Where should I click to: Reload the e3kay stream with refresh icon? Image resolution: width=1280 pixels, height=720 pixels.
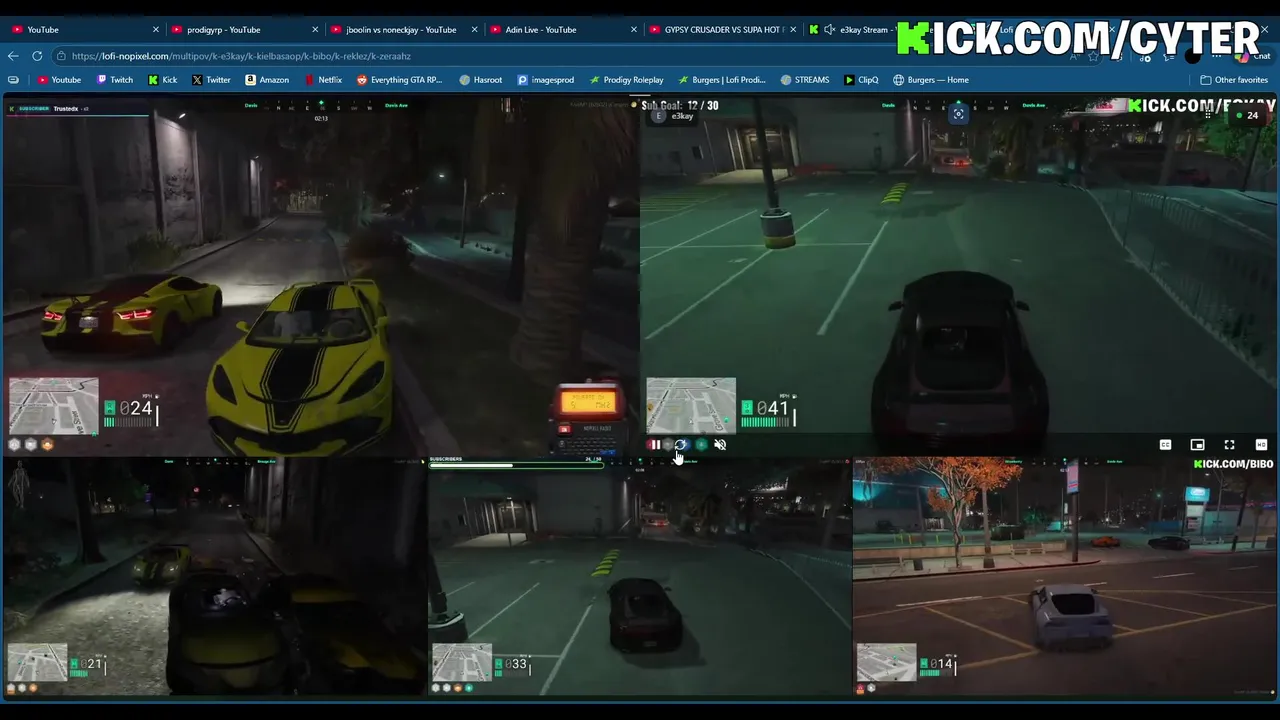click(x=681, y=445)
